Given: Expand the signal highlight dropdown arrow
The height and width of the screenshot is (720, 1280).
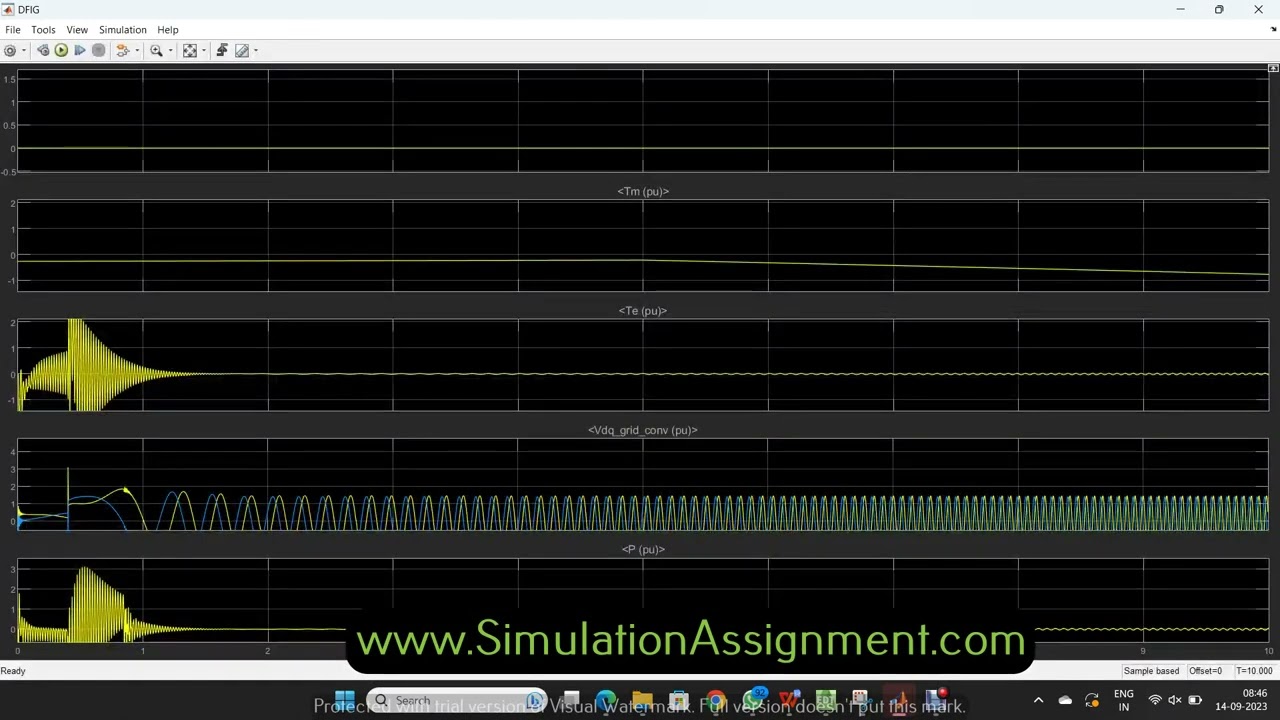Looking at the screenshot, I should click(137, 50).
